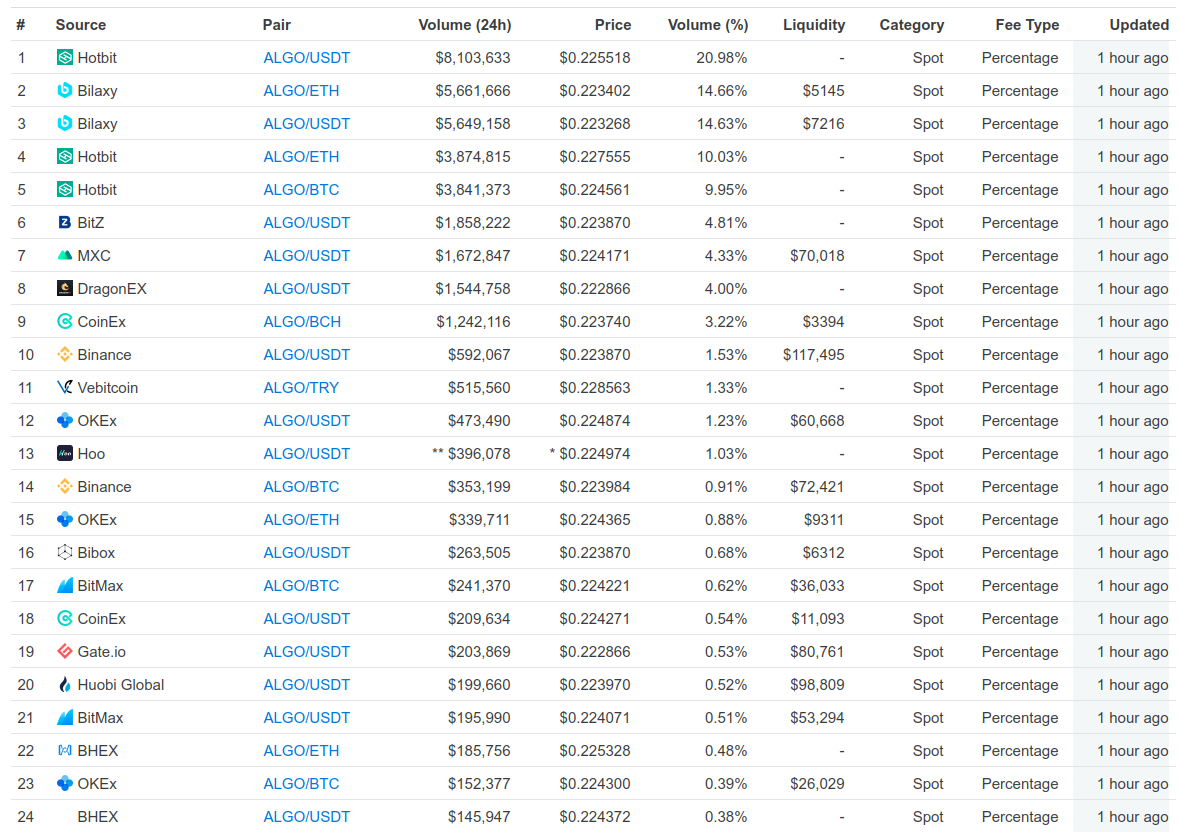This screenshot has width=1179, height=832.
Task: Click the Vebitcoin source name
Action: coord(108,389)
